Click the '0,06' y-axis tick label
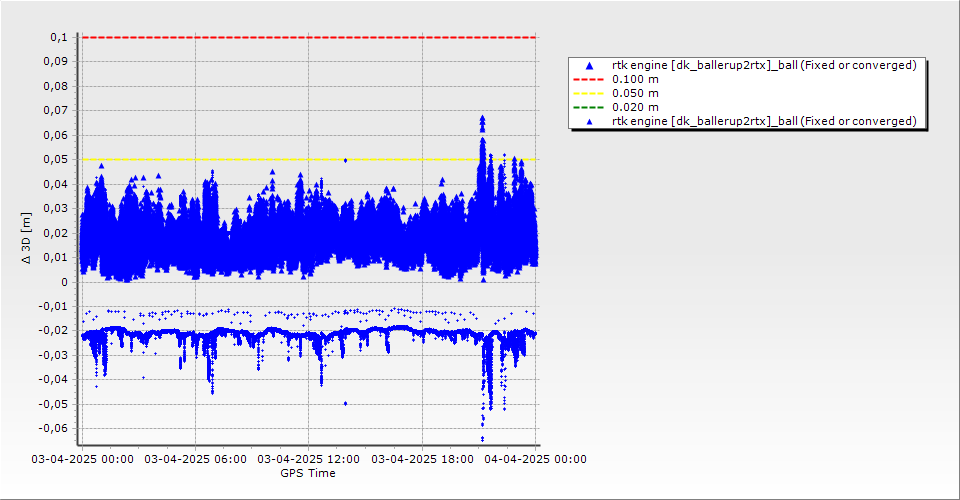960x500 pixels. coord(56,135)
